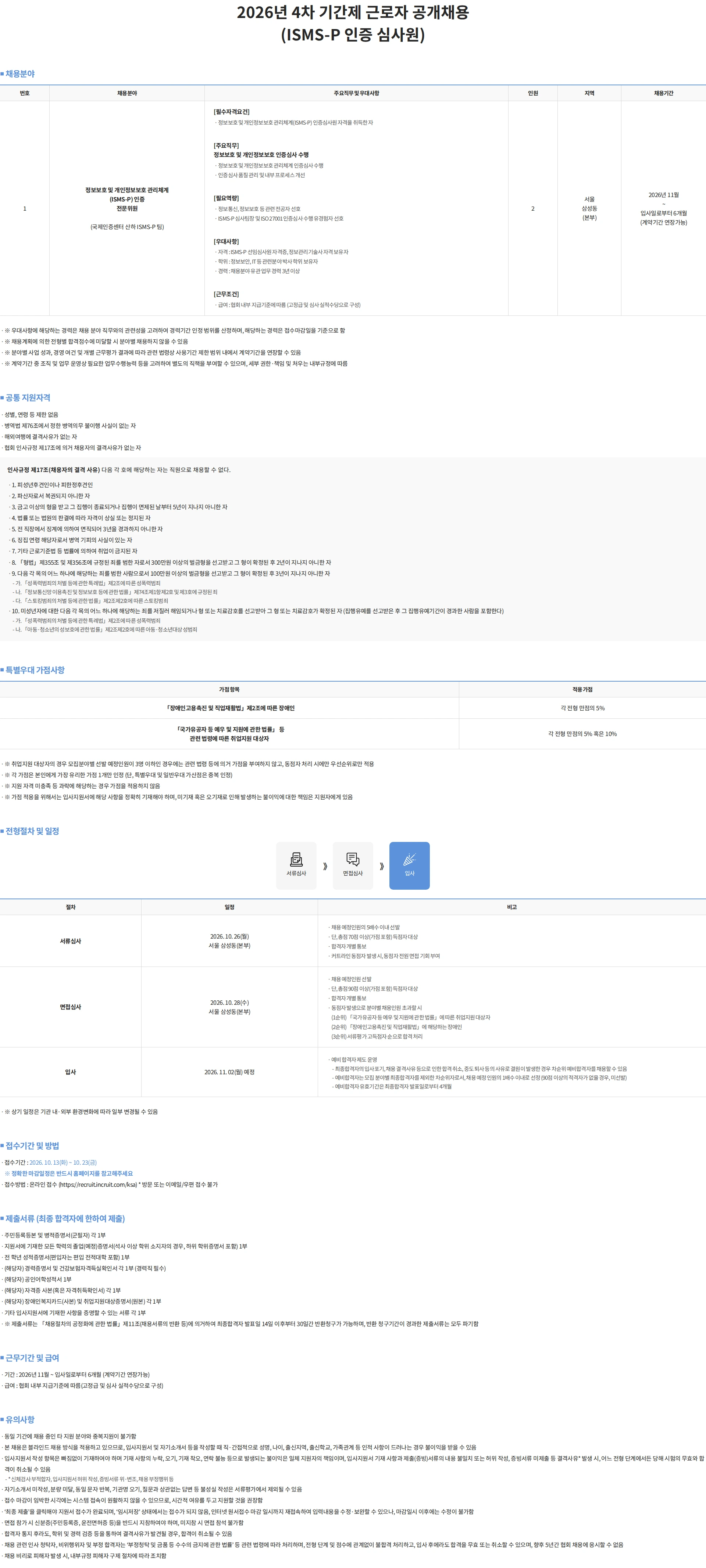The height and width of the screenshot is (1568, 706).
Task: Click the 예비 합격자 제도 운영 remark
Action: [354, 1060]
